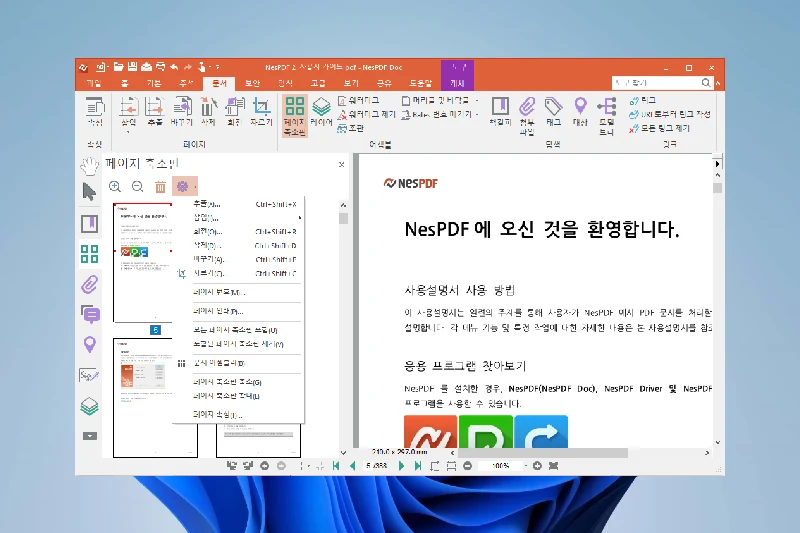Click the Delete pages ribbon icon

208,111
